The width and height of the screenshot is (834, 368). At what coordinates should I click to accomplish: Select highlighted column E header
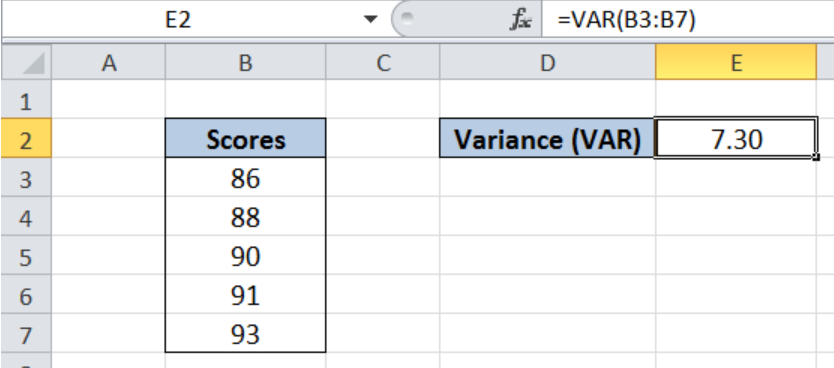[x=736, y=63]
